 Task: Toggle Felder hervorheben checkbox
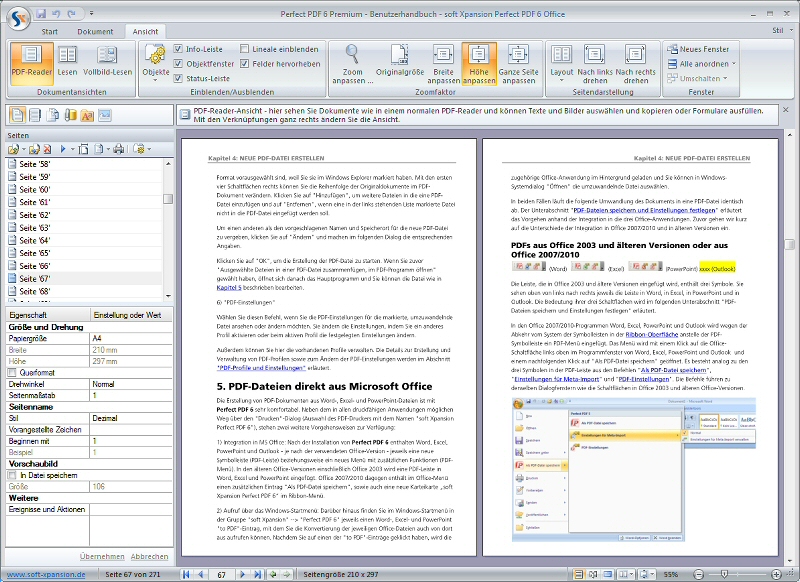point(244,64)
